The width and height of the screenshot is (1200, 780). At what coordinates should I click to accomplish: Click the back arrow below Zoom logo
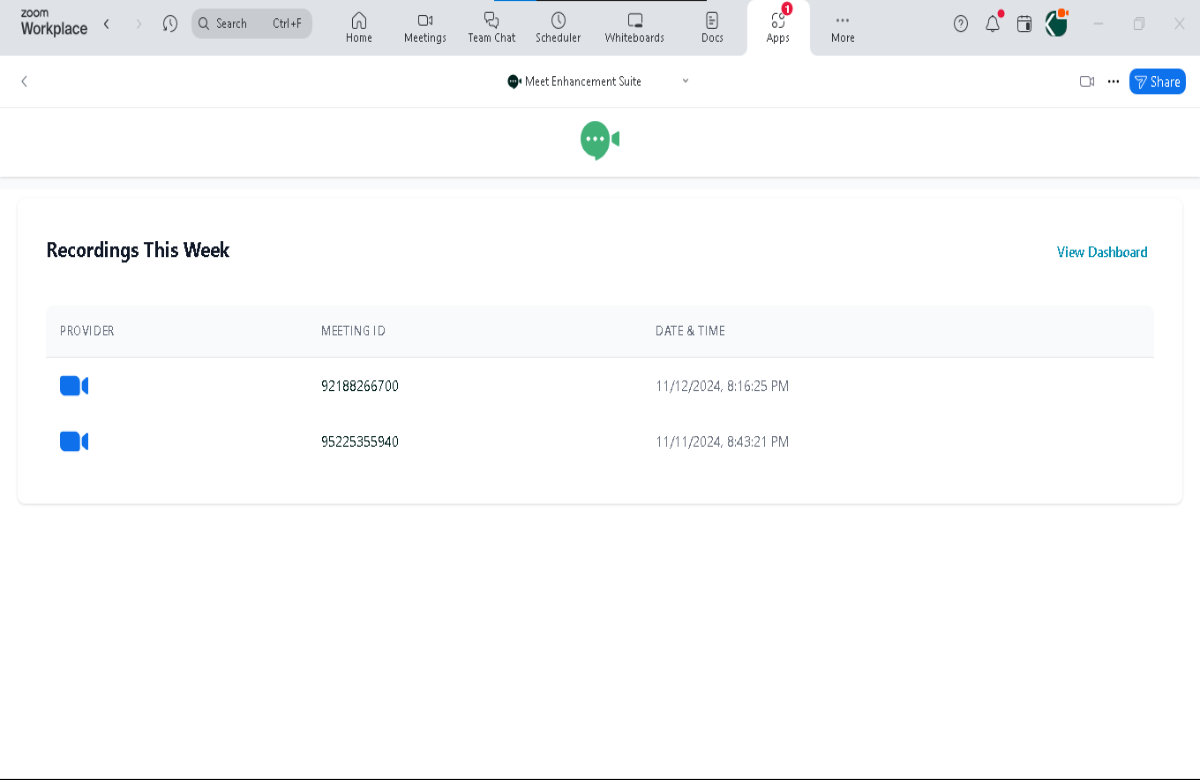point(24,82)
